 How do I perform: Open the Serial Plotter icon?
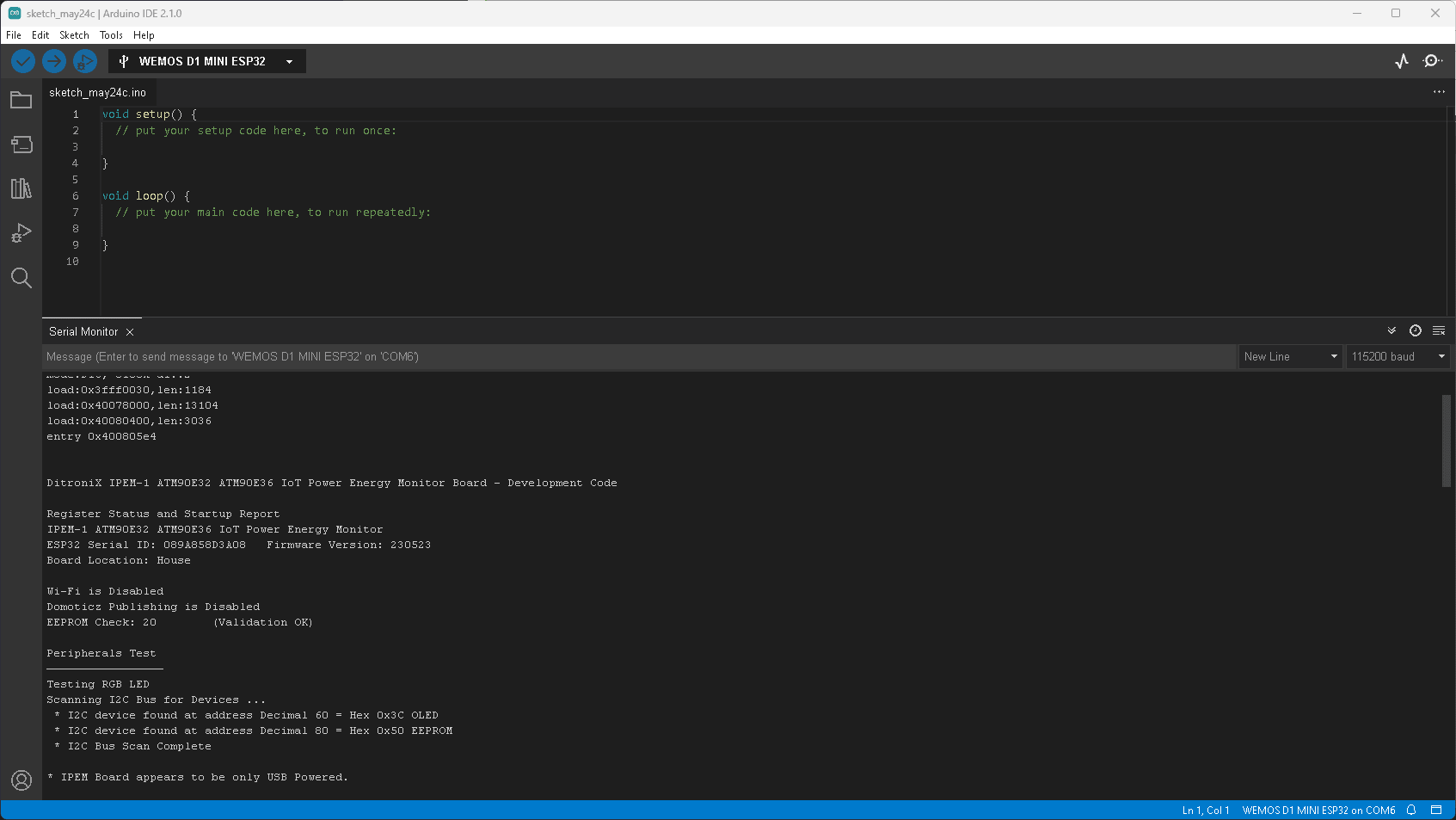pos(1402,61)
